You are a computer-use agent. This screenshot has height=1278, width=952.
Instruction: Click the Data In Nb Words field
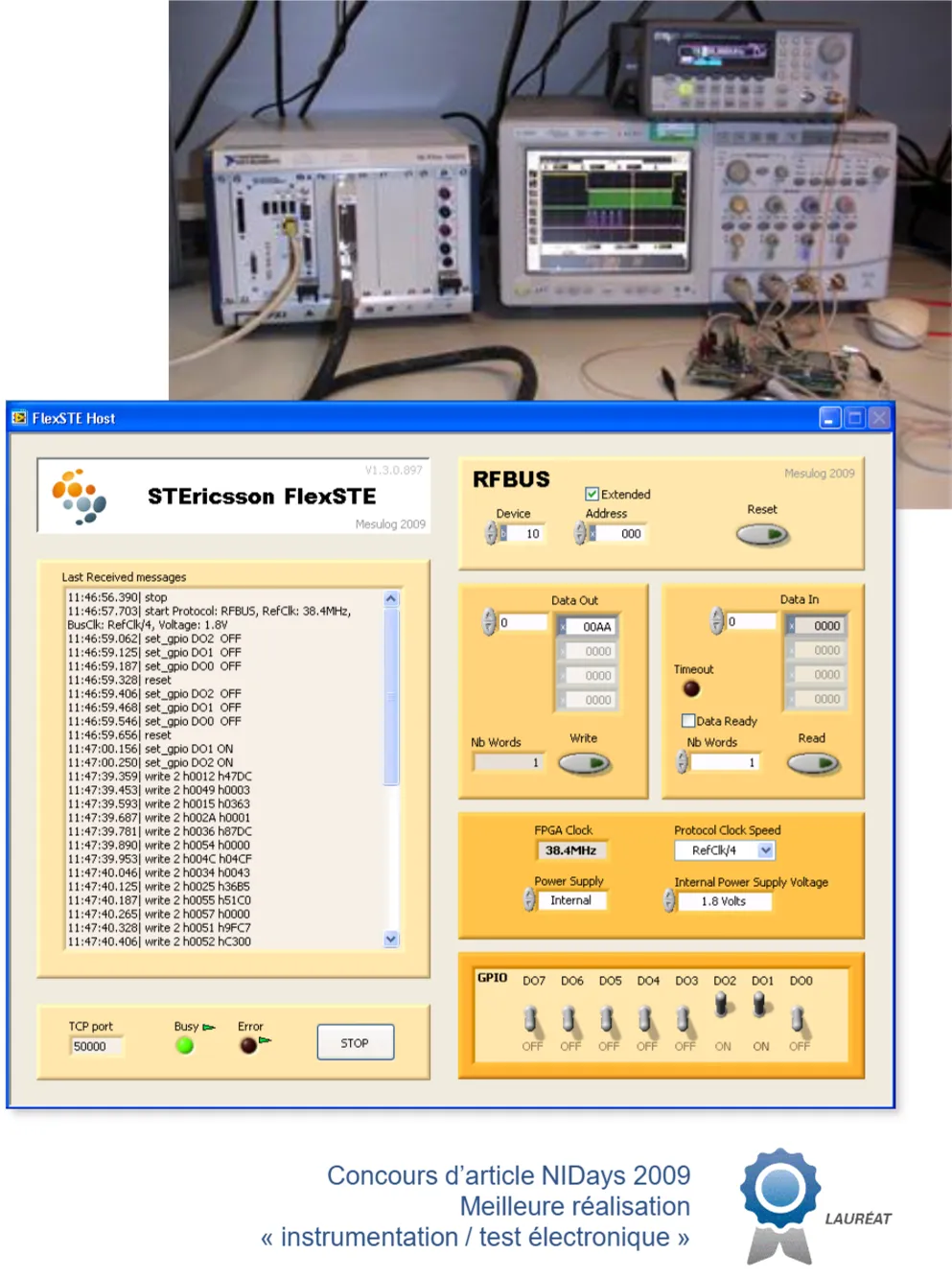(725, 762)
